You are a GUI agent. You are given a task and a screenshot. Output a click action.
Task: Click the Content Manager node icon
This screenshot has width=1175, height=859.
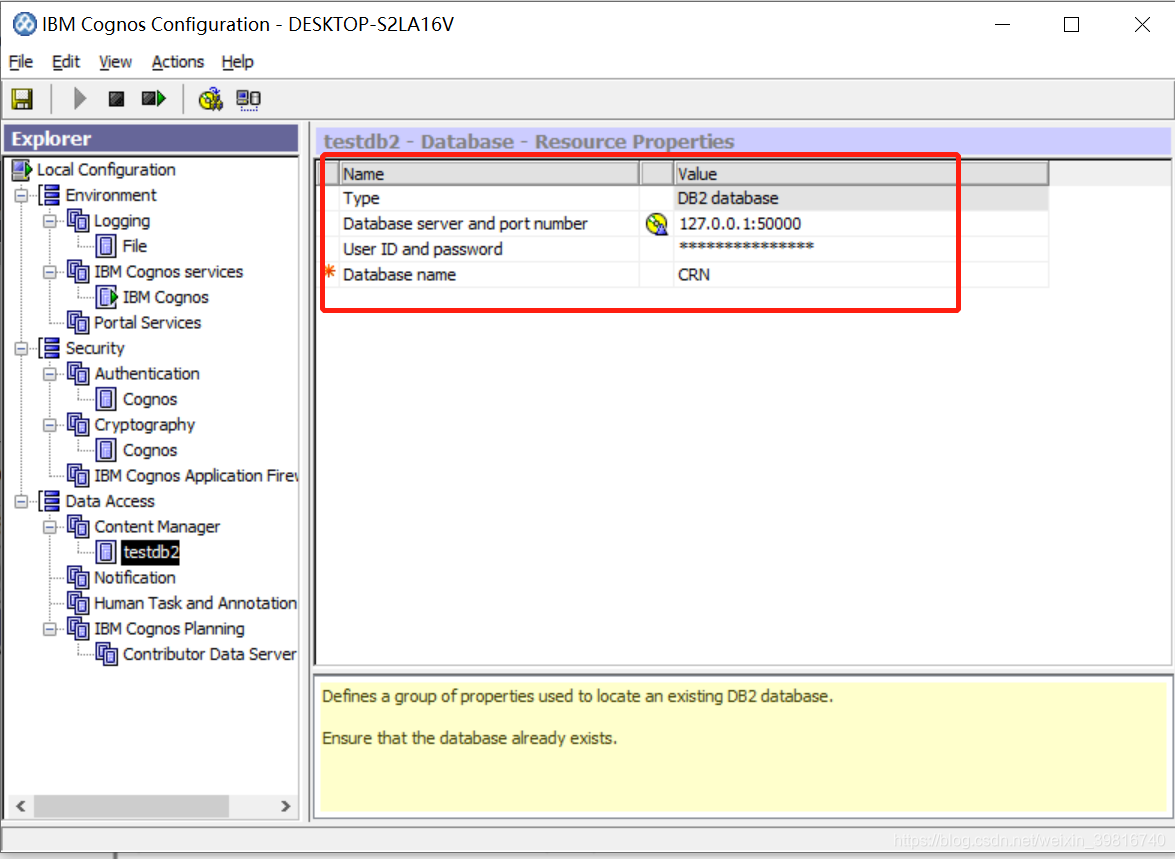coord(78,527)
